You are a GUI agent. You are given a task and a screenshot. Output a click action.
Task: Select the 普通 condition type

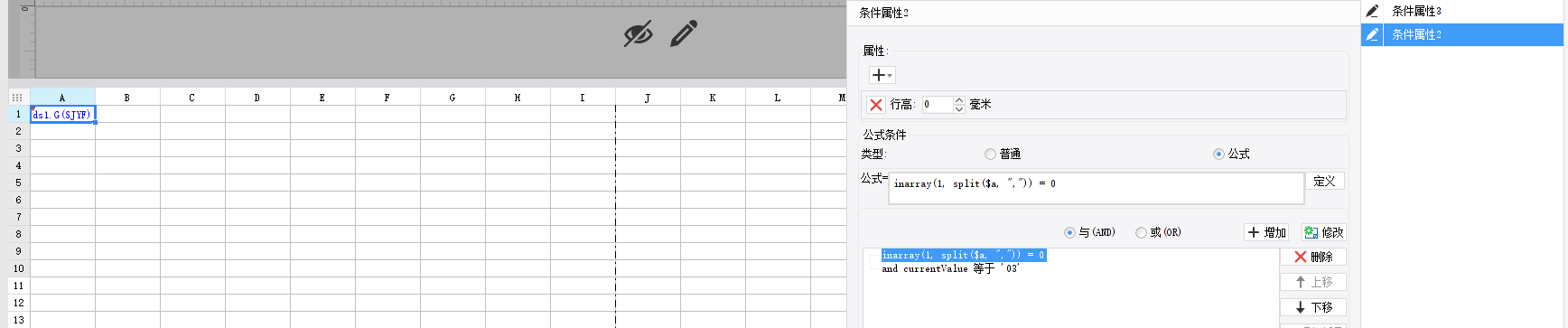click(x=1003, y=155)
